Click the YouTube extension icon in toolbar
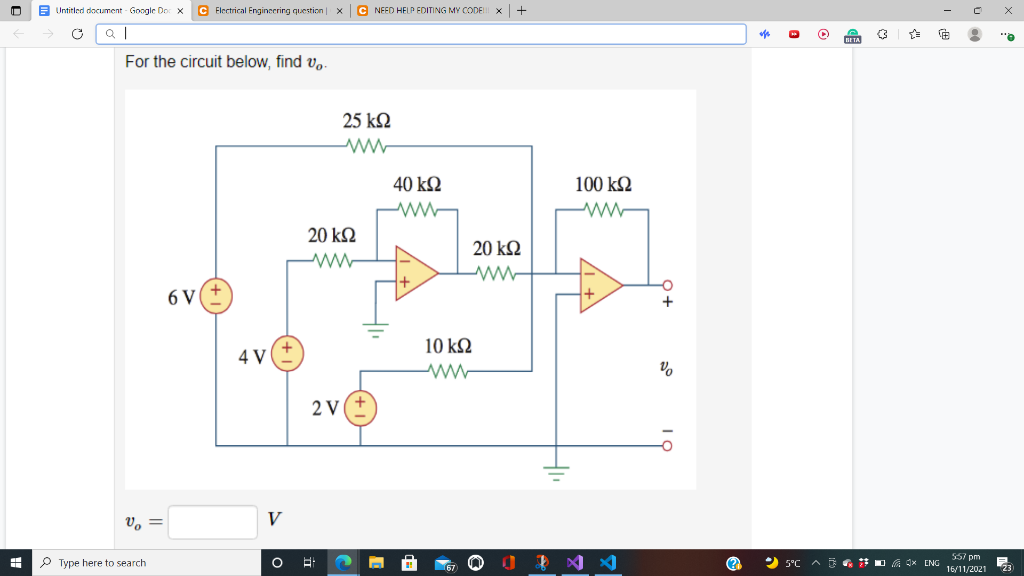 pos(795,33)
